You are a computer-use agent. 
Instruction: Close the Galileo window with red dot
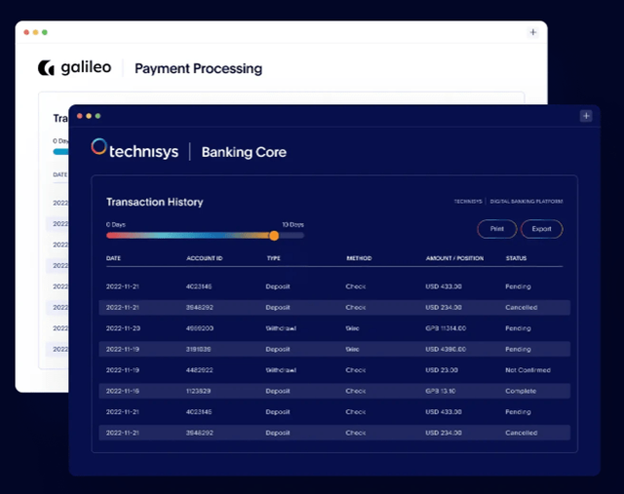[26, 32]
